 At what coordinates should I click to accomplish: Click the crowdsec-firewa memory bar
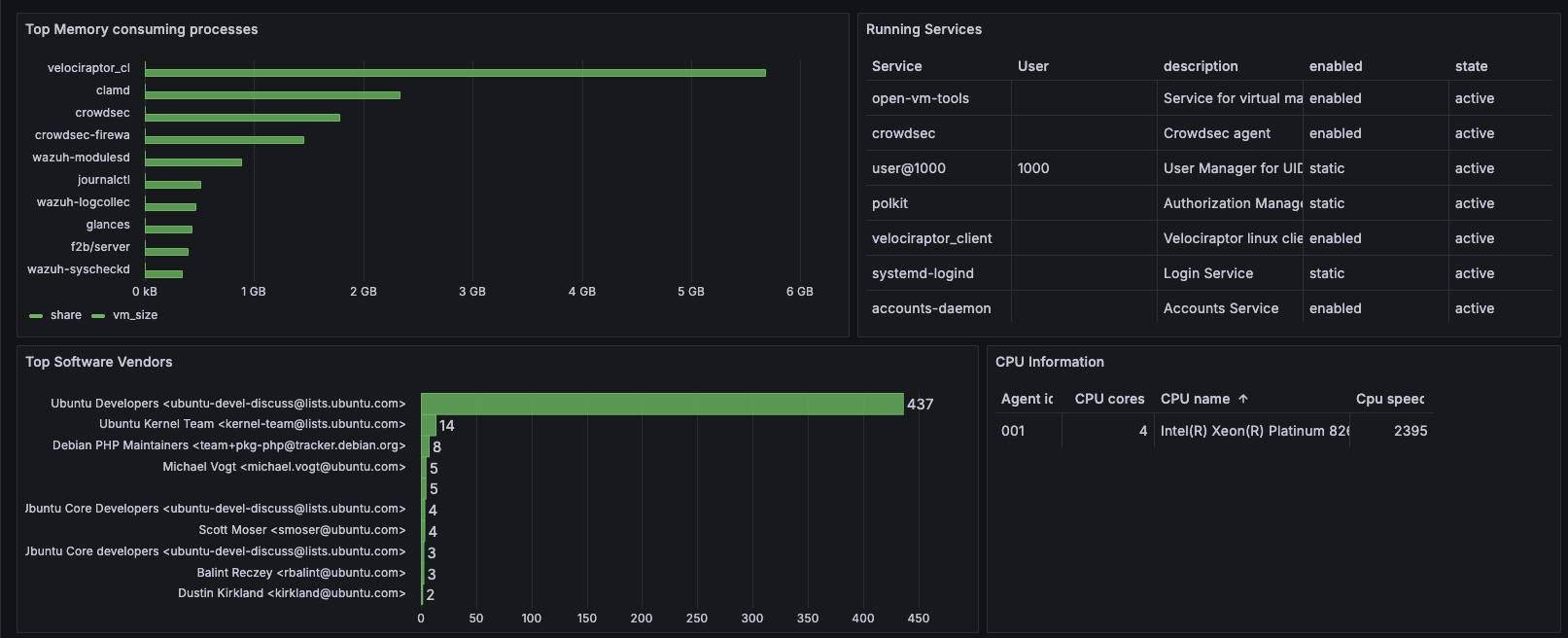point(225,140)
